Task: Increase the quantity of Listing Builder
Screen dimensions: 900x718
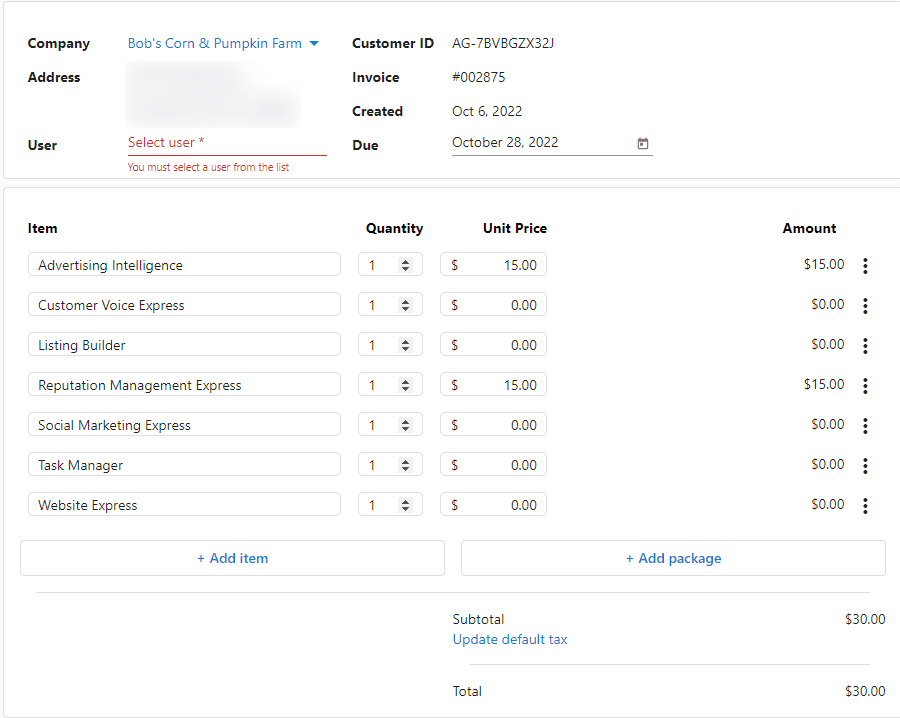Action: (x=407, y=340)
